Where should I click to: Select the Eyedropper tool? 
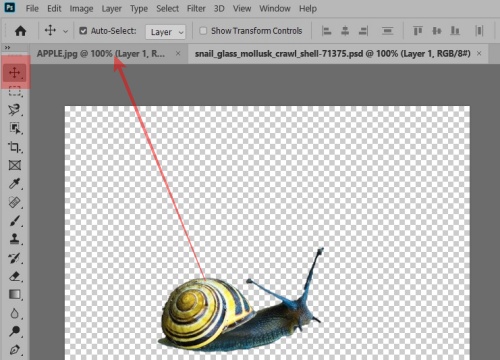click(x=15, y=184)
